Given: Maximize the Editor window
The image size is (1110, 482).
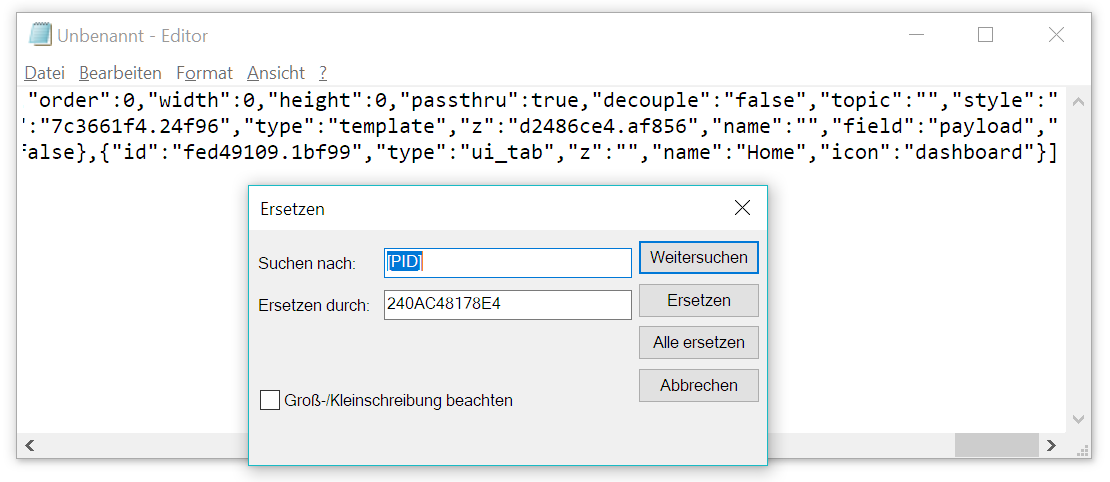Looking at the screenshot, I should pyautogui.click(x=985, y=35).
